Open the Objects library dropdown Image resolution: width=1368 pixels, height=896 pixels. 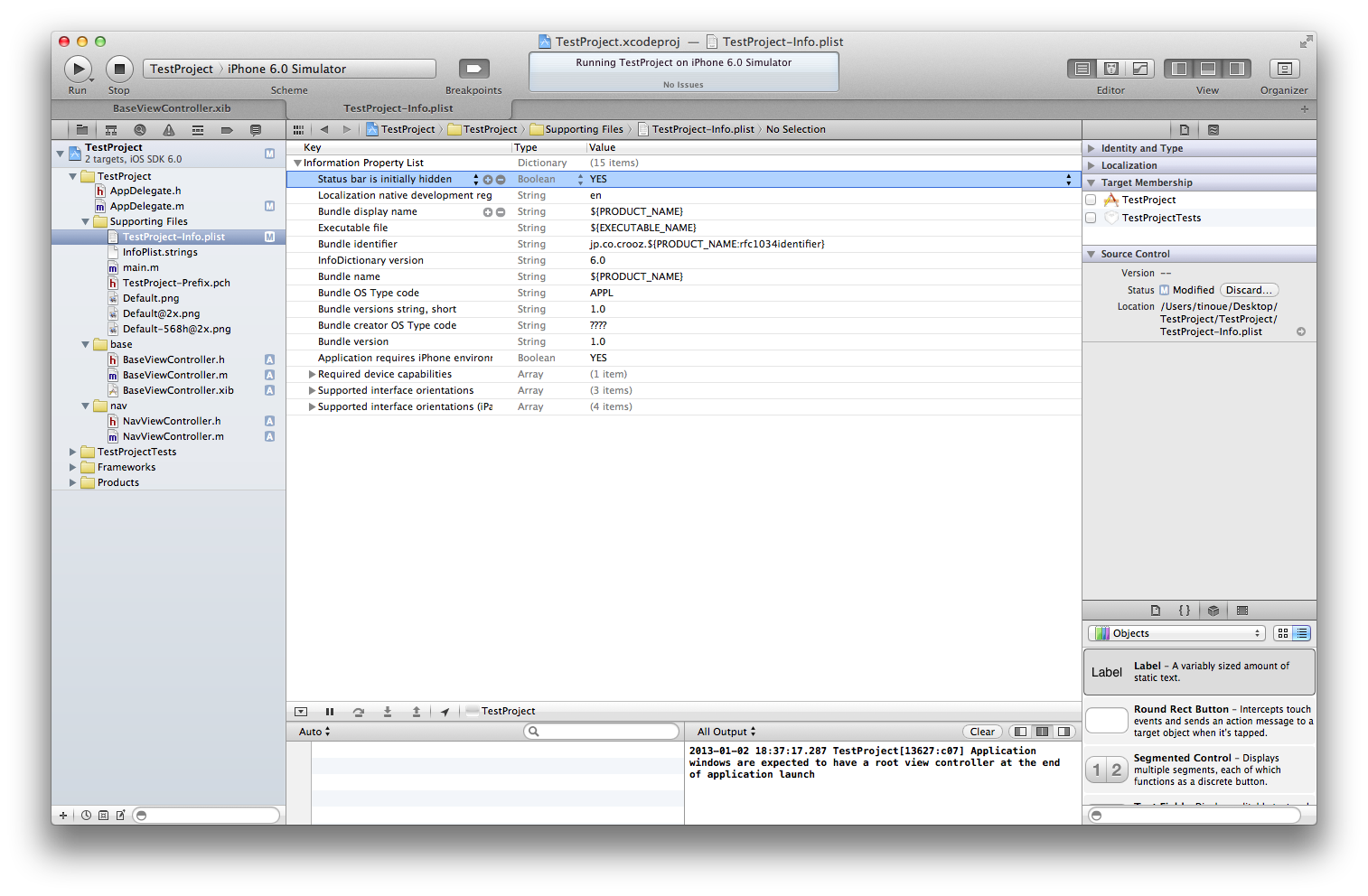(1176, 633)
